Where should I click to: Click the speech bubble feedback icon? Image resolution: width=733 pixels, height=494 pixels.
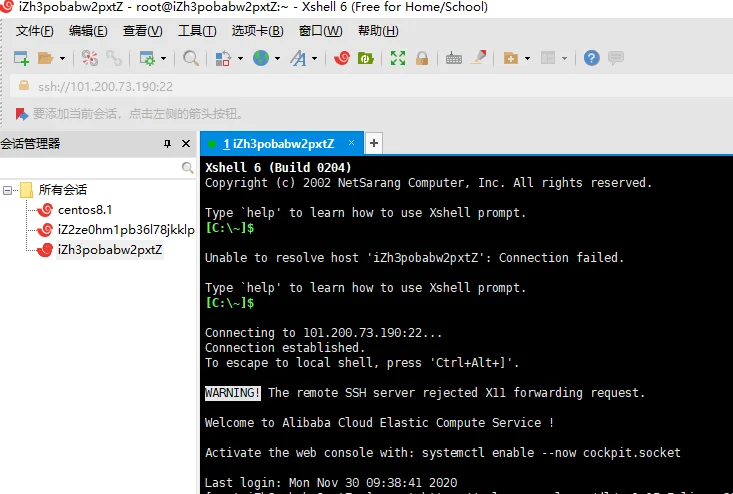[x=616, y=58]
